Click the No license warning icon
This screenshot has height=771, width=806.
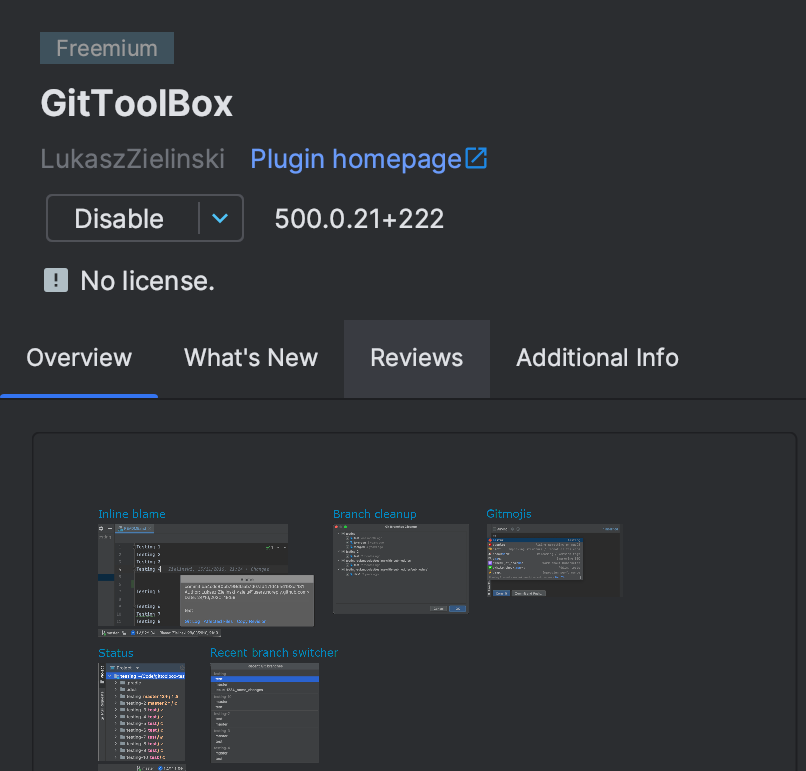[x=56, y=280]
